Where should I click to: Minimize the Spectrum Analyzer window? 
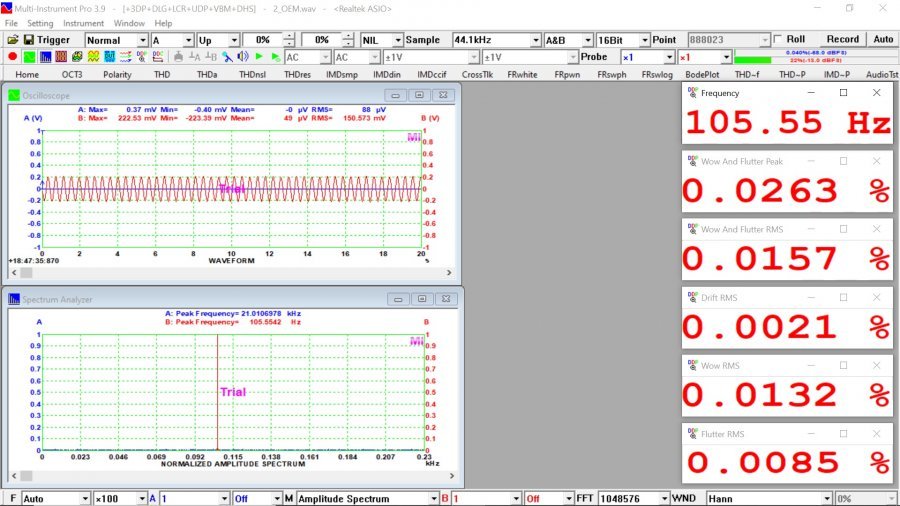[x=398, y=299]
